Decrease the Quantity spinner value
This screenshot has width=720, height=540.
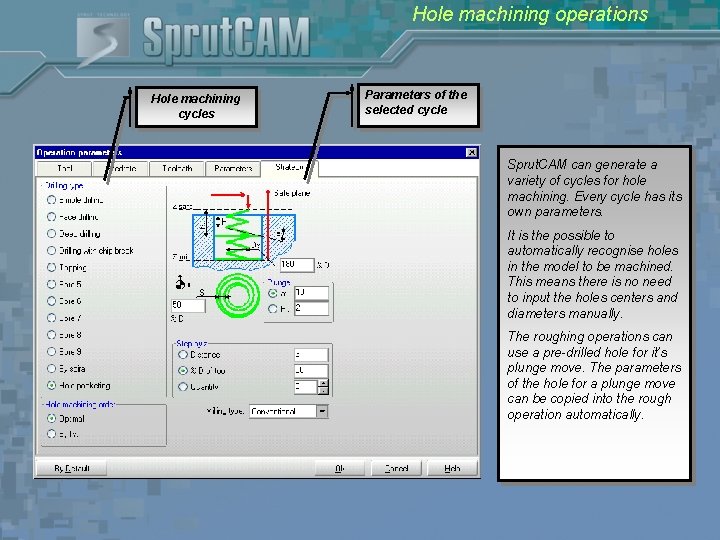click(x=323, y=391)
